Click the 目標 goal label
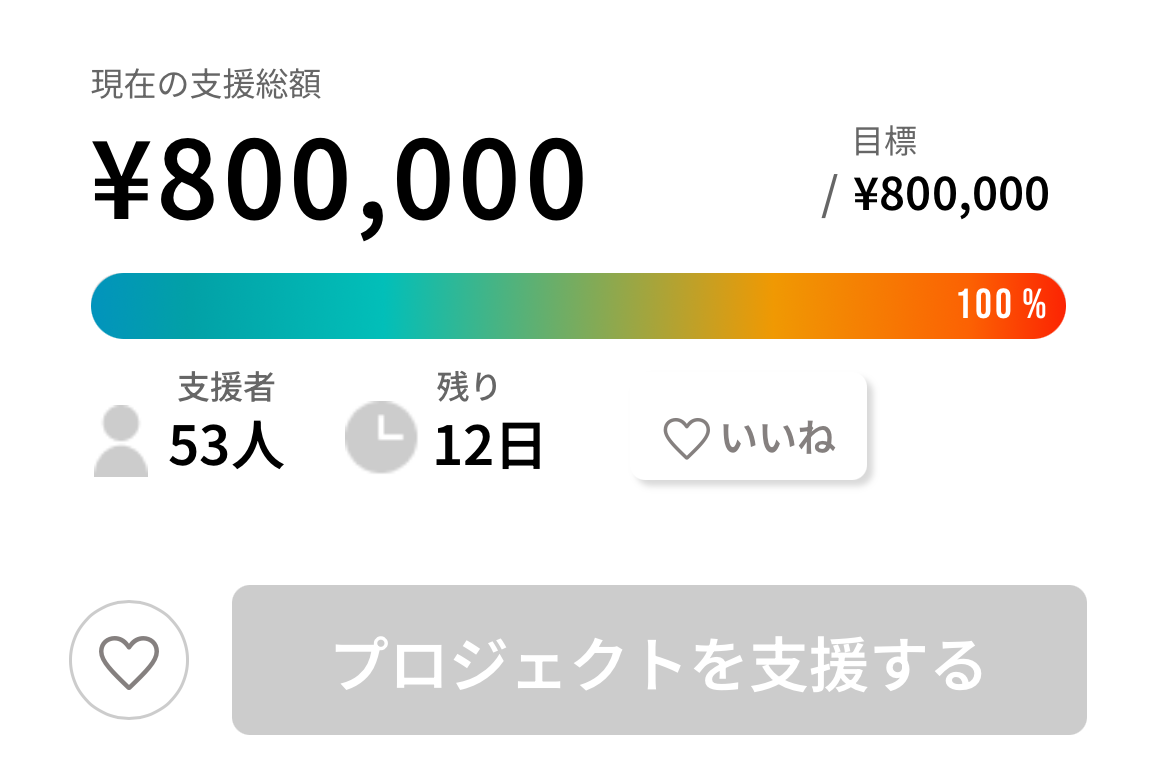The width and height of the screenshot is (1162, 775). coord(885,141)
